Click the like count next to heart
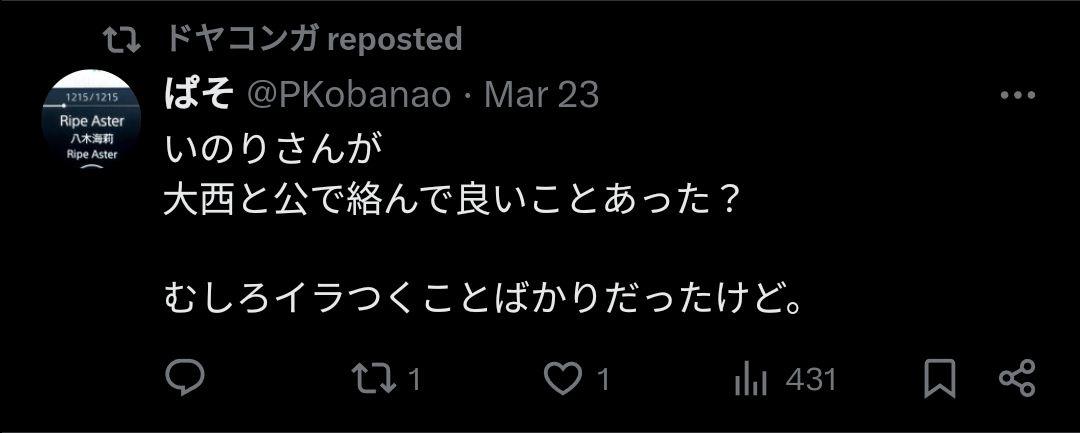 [x=603, y=380]
